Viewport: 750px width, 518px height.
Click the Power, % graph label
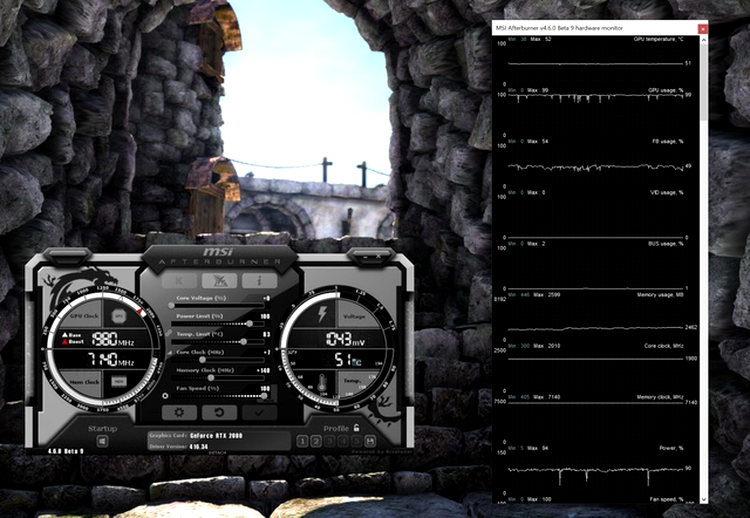point(672,448)
